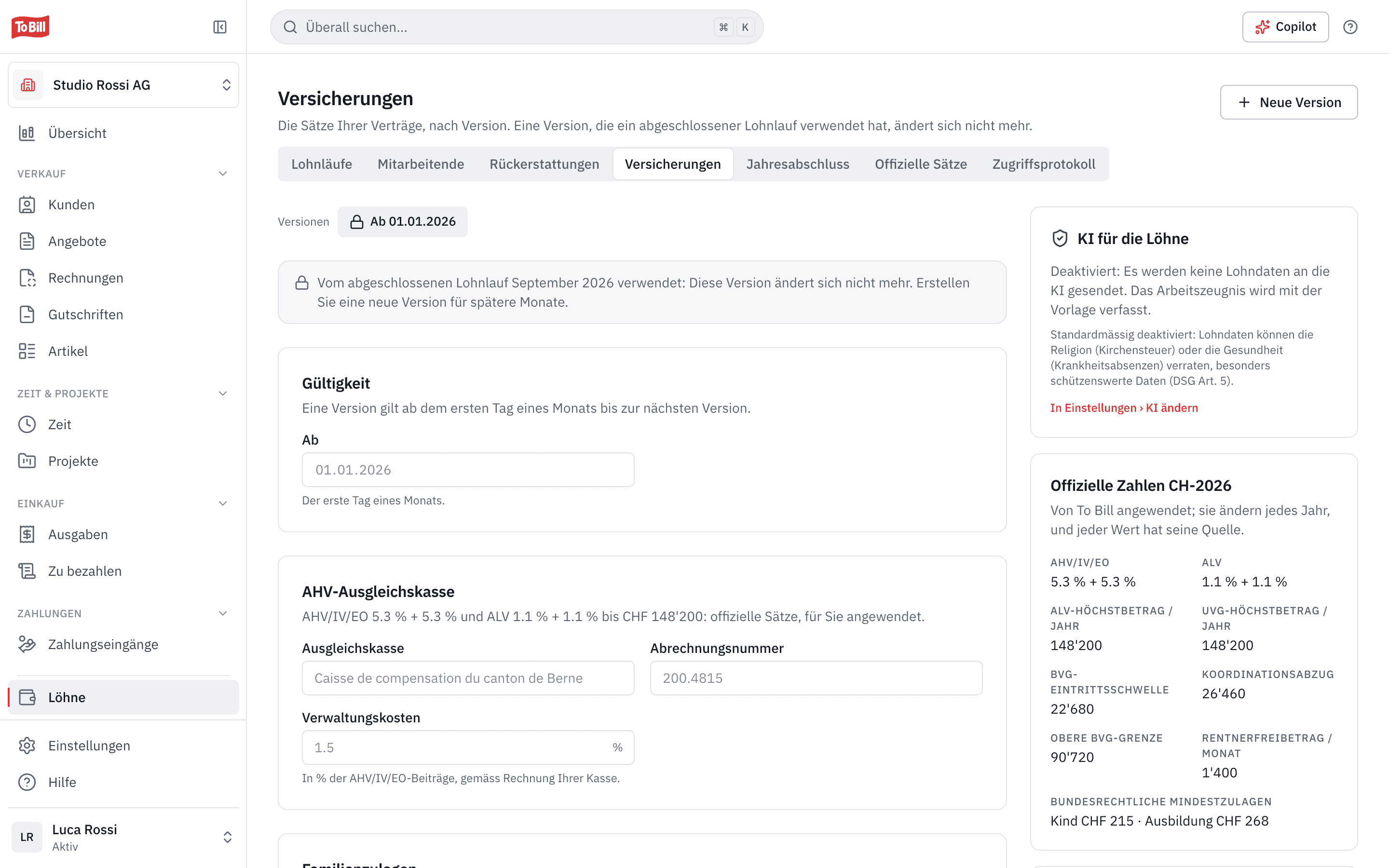This screenshot has height=868, width=1389.
Task: Switch to the Lohnläufe tab
Action: tap(322, 164)
